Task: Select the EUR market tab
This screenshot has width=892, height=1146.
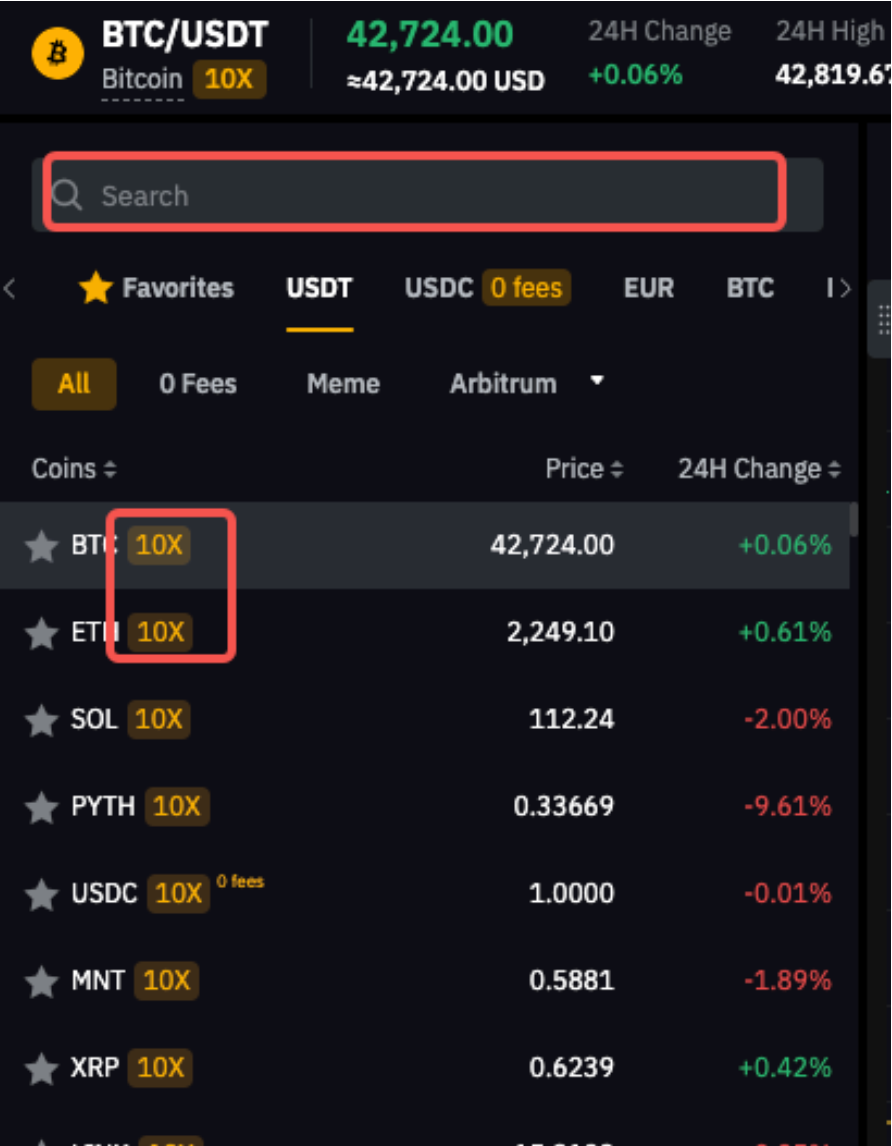Action: [649, 289]
